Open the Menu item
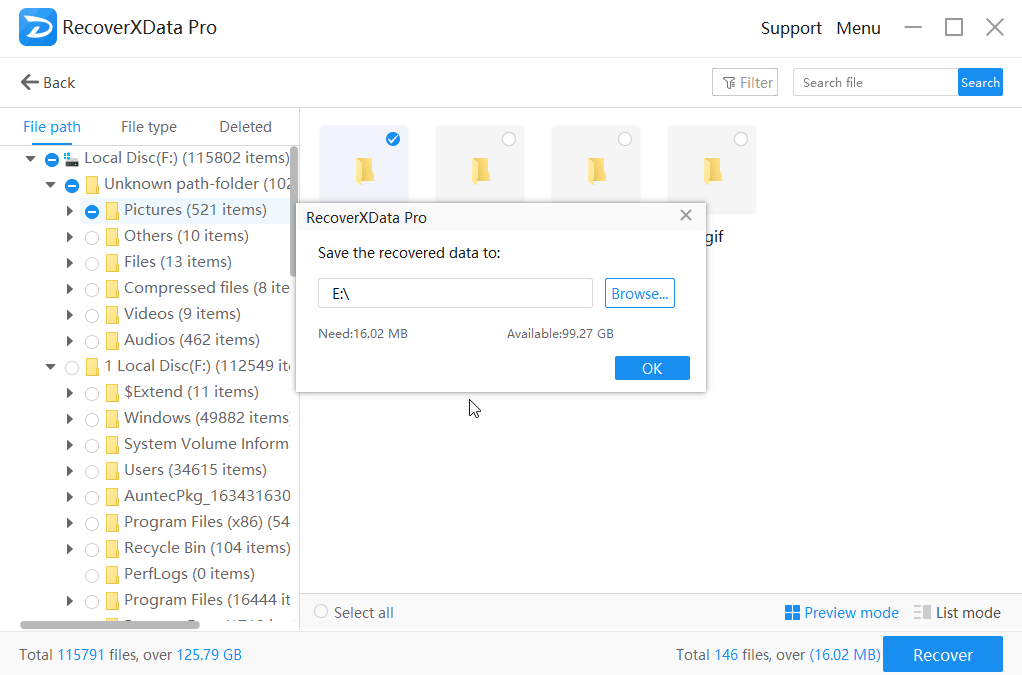 (858, 28)
